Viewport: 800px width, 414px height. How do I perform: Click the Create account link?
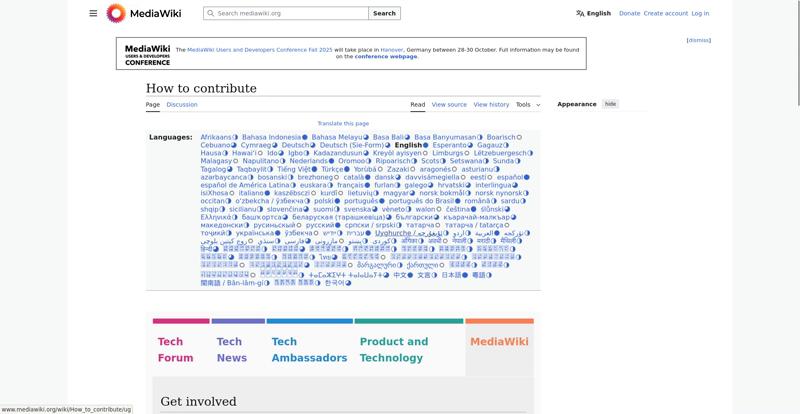pos(666,13)
